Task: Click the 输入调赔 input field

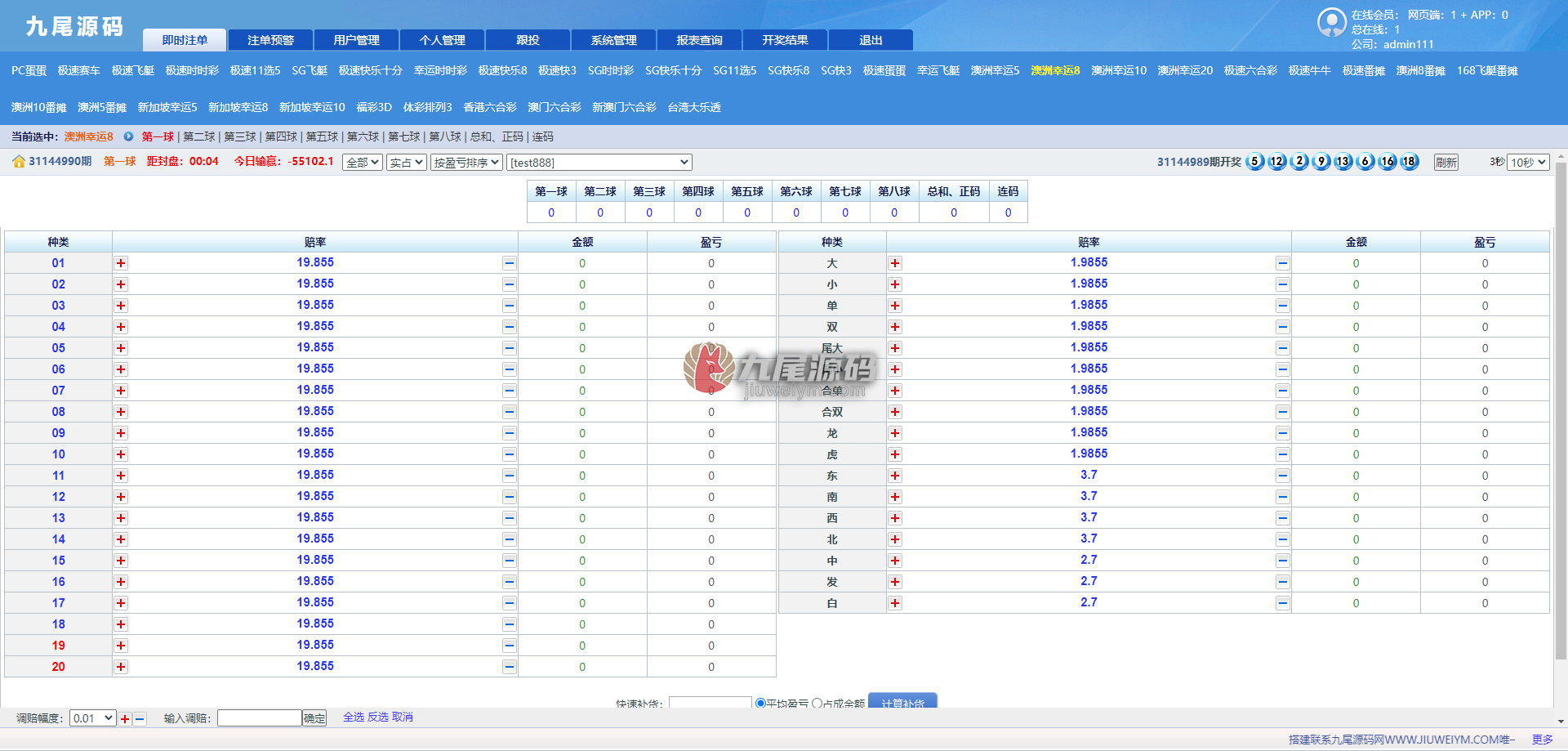Action: click(260, 718)
